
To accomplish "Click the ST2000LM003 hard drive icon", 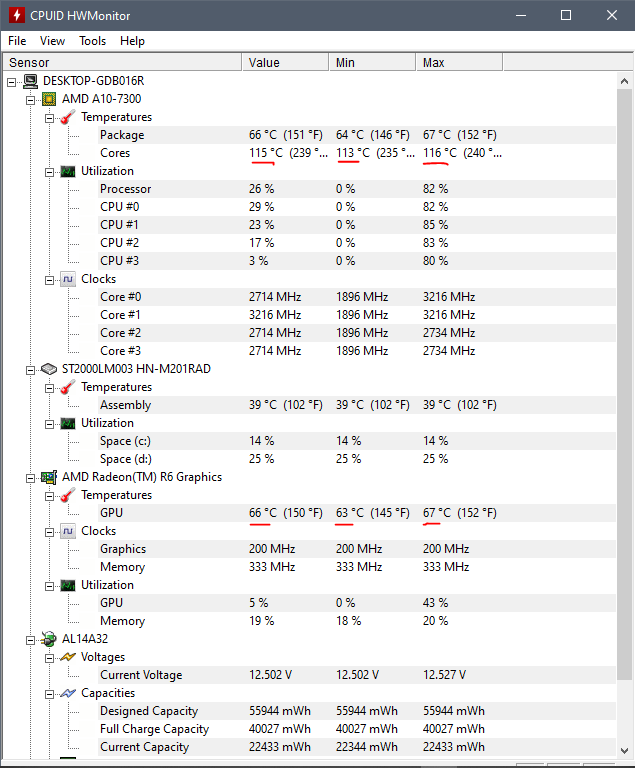I will click(x=49, y=369).
